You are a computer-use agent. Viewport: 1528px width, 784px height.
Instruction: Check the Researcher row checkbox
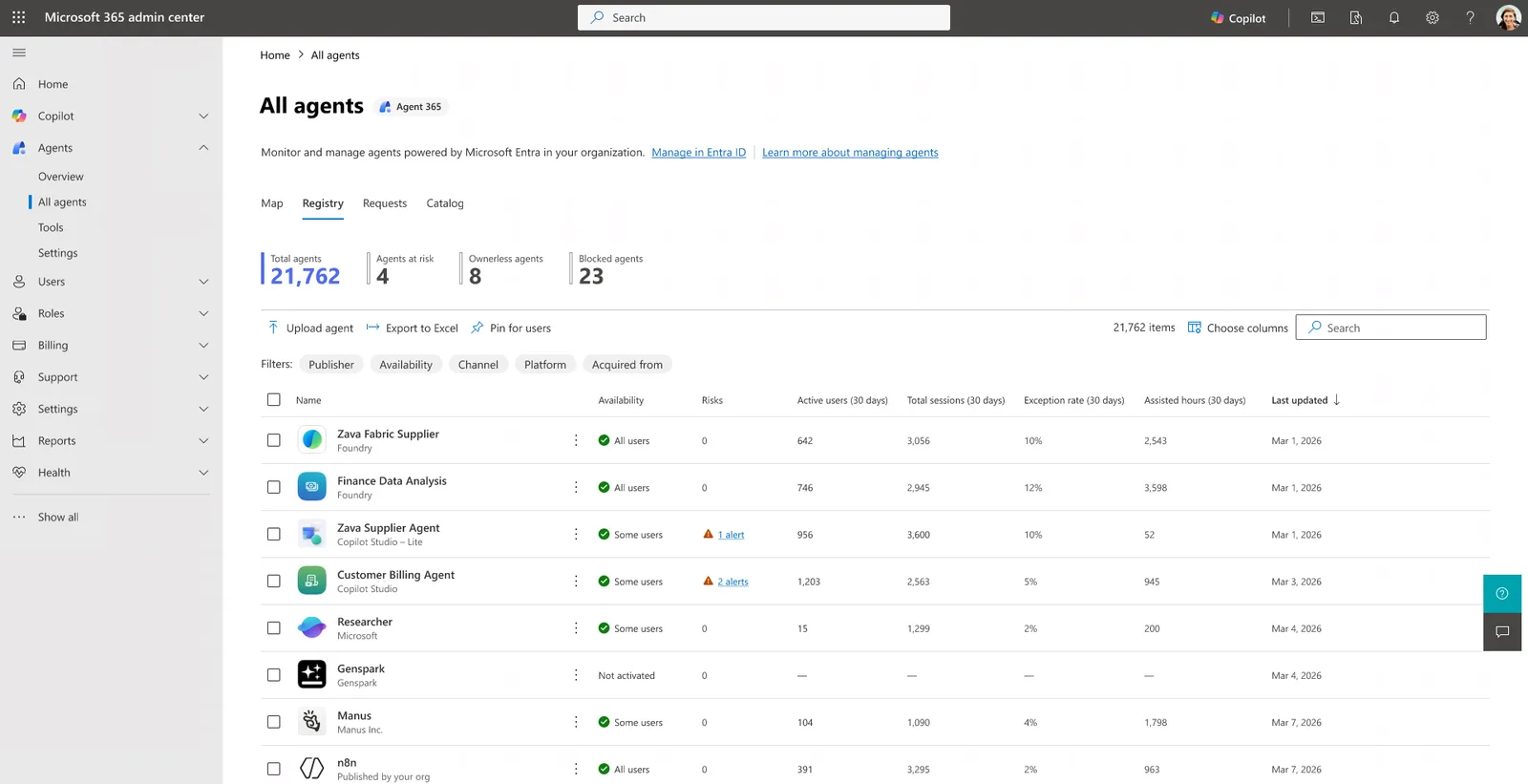click(x=274, y=627)
